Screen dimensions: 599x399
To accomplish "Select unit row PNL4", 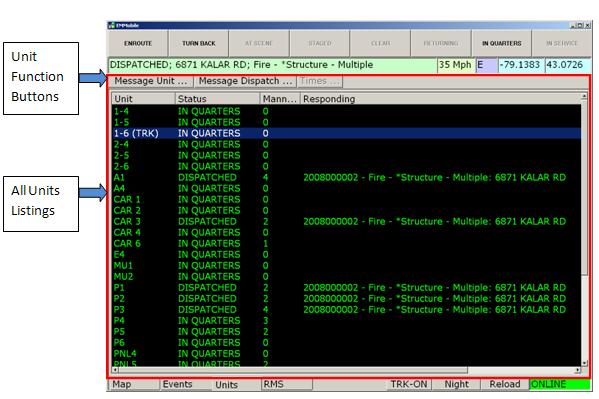I will (346, 354).
